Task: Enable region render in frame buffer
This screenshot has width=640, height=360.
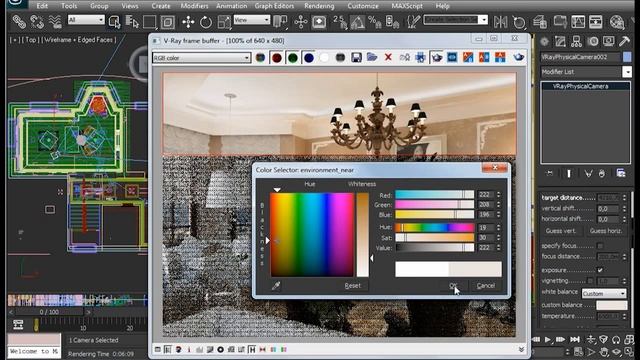Action: coord(436,58)
